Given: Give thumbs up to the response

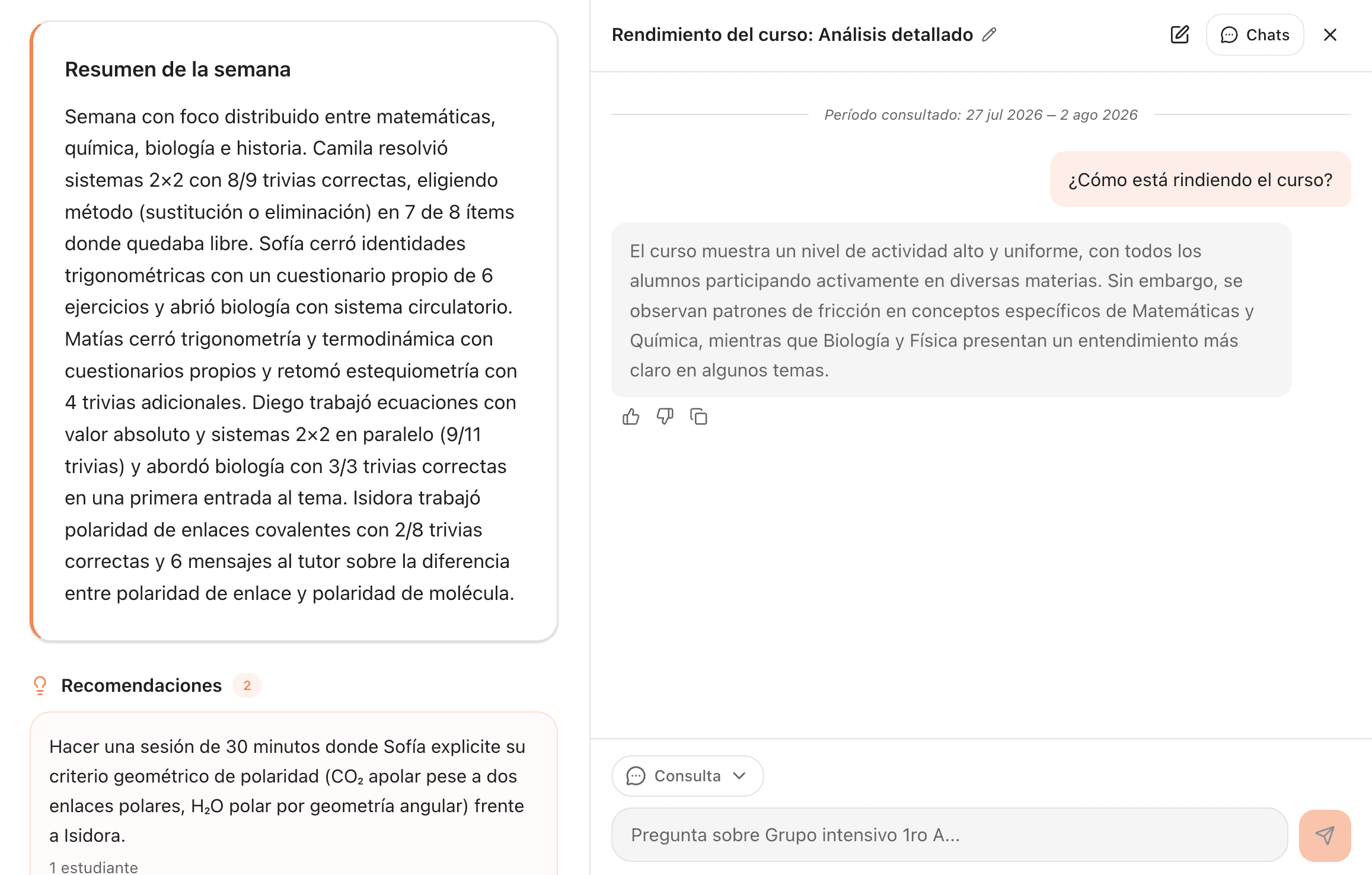Looking at the screenshot, I should pos(631,417).
